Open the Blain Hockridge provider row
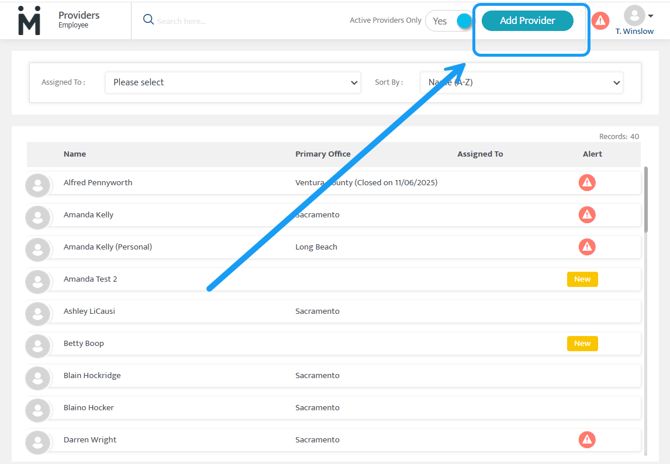Viewport: 670px width, 464px height. (92, 376)
